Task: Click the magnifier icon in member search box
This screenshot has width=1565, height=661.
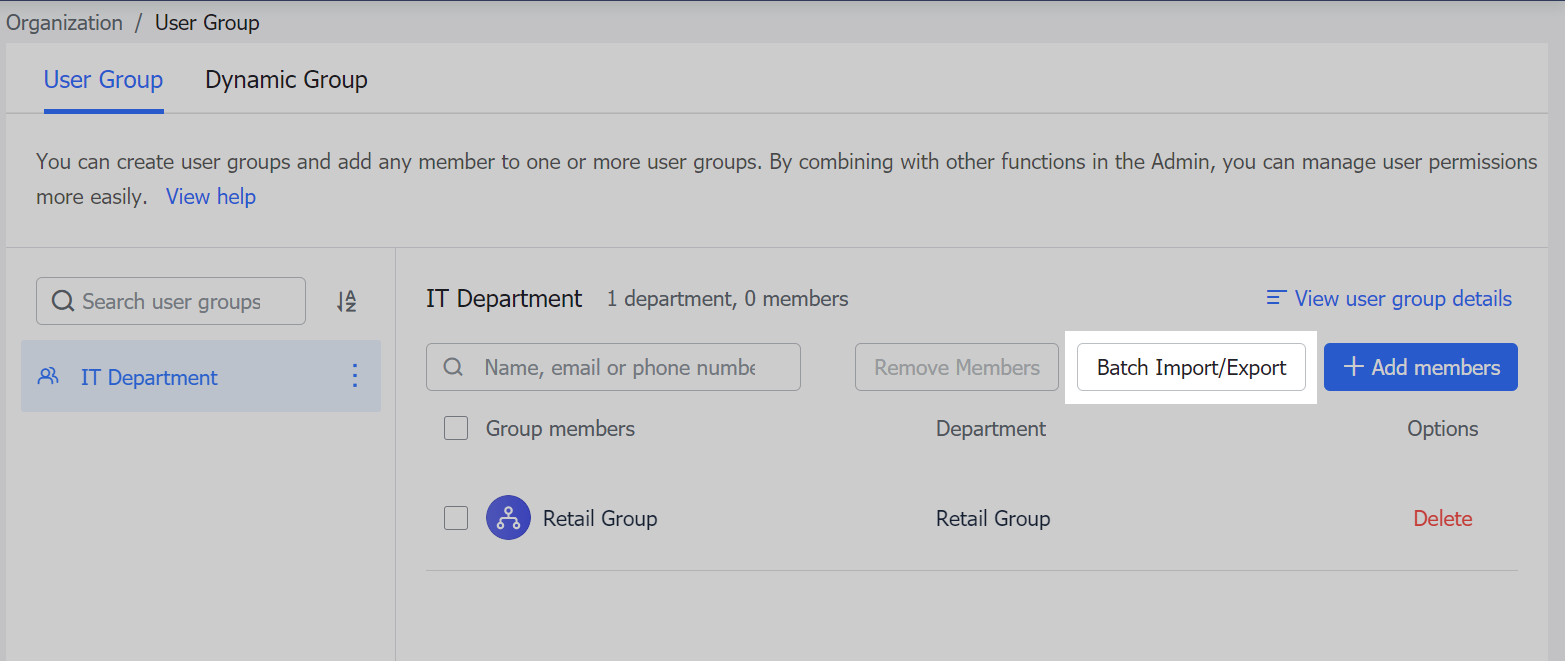Action: (453, 367)
